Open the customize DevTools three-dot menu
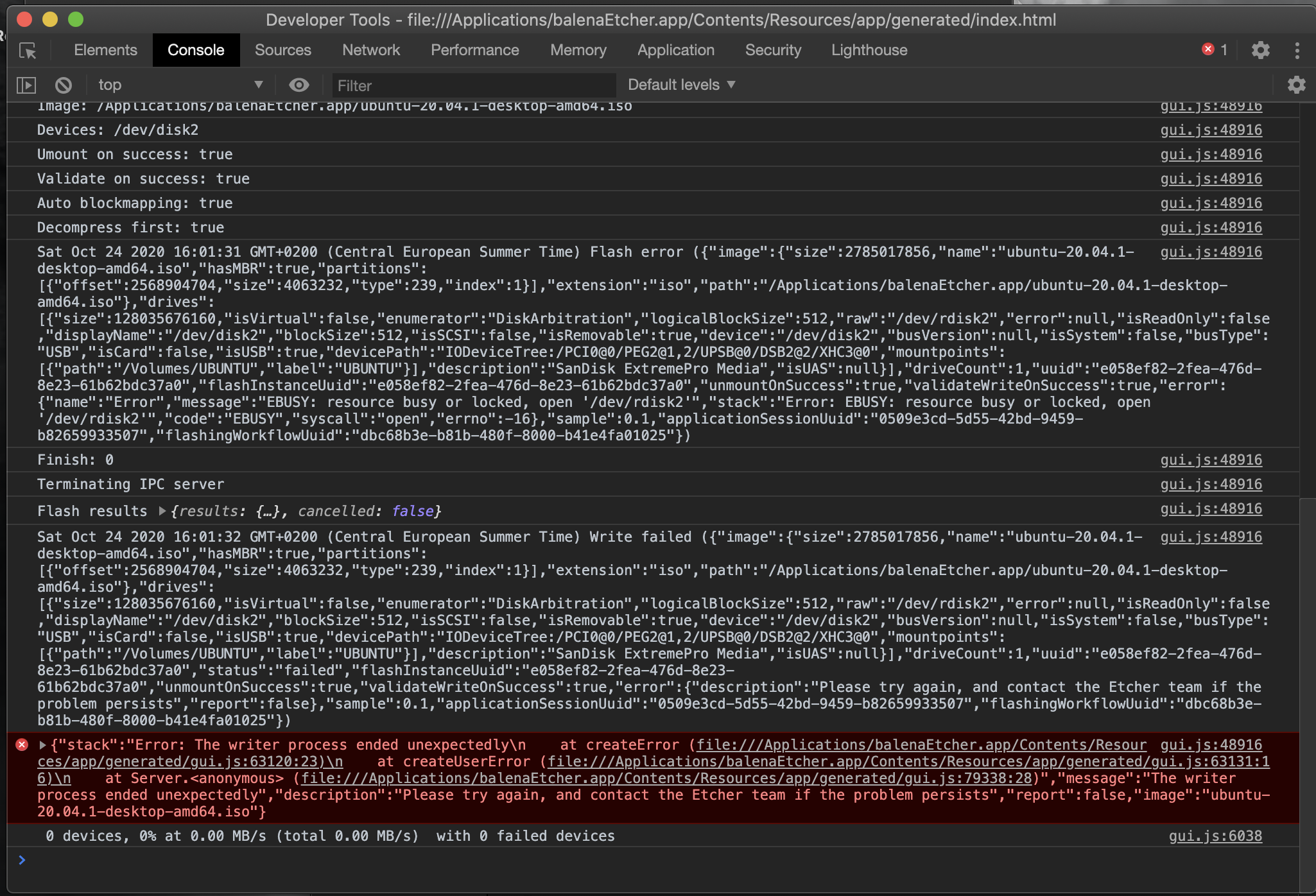This screenshot has width=1316, height=896. (1298, 50)
